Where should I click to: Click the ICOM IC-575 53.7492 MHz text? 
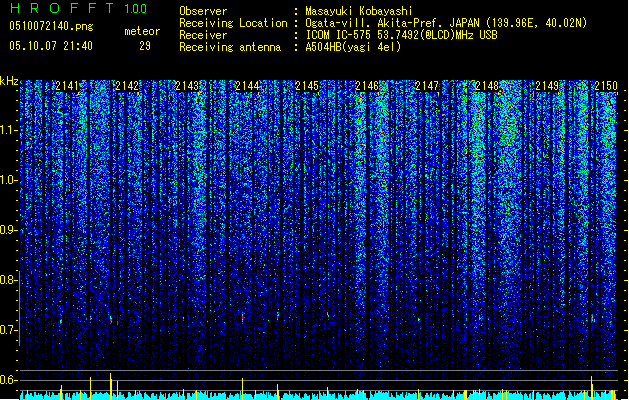pyautogui.click(x=401, y=35)
